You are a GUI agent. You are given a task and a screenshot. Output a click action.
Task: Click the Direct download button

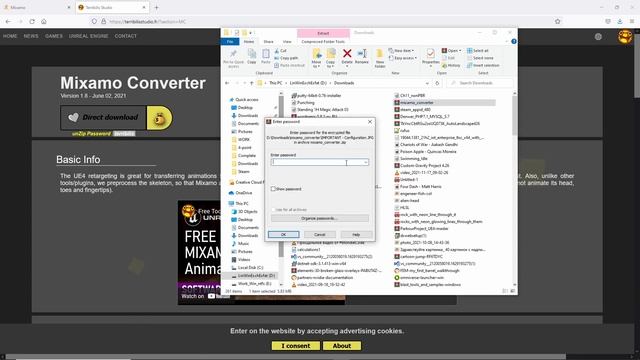click(104, 118)
